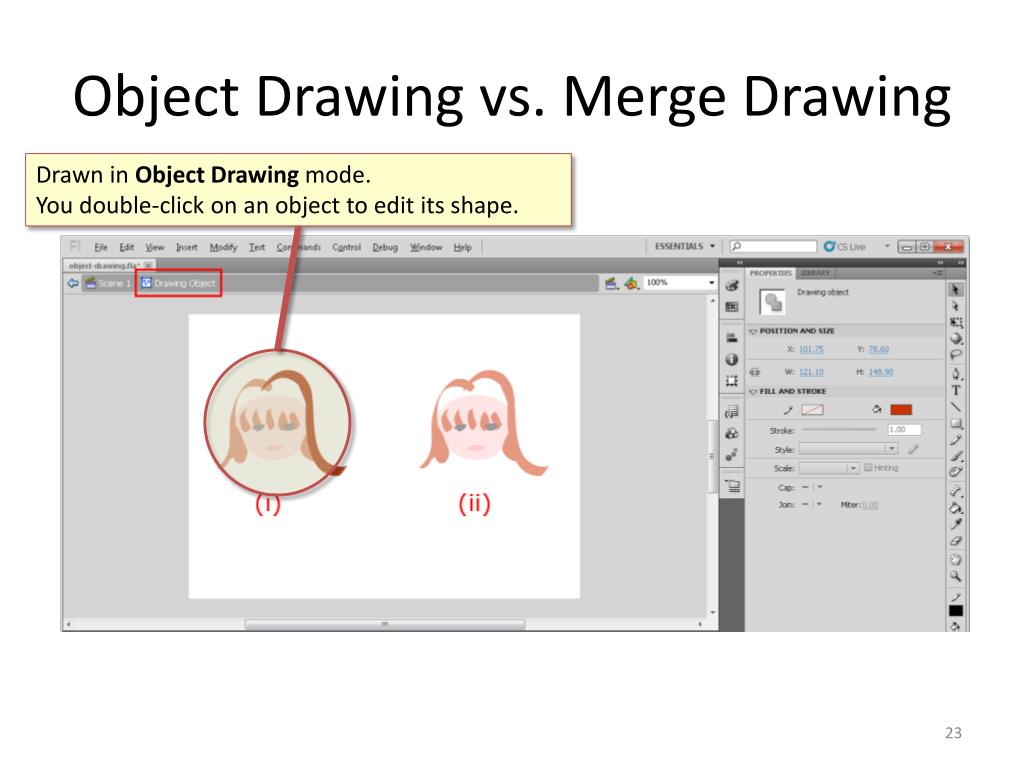Open the Modify menu
This screenshot has width=1024, height=768.
[223, 247]
